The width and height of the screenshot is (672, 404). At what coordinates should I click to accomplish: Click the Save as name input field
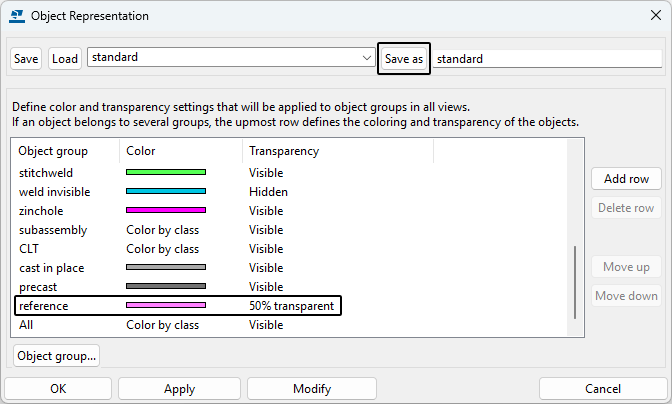(546, 59)
